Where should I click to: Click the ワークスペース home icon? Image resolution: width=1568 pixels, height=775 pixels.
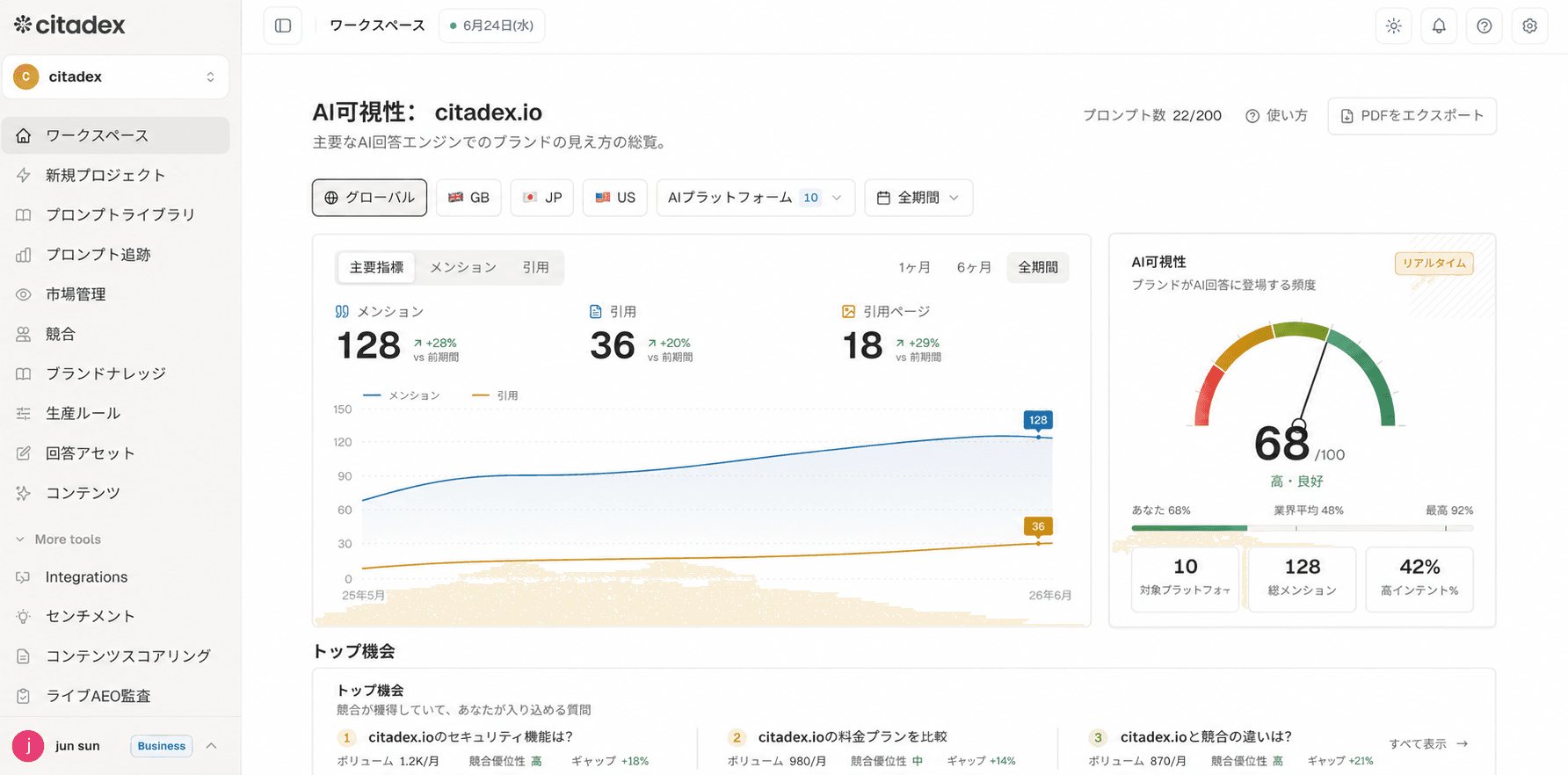pos(24,135)
